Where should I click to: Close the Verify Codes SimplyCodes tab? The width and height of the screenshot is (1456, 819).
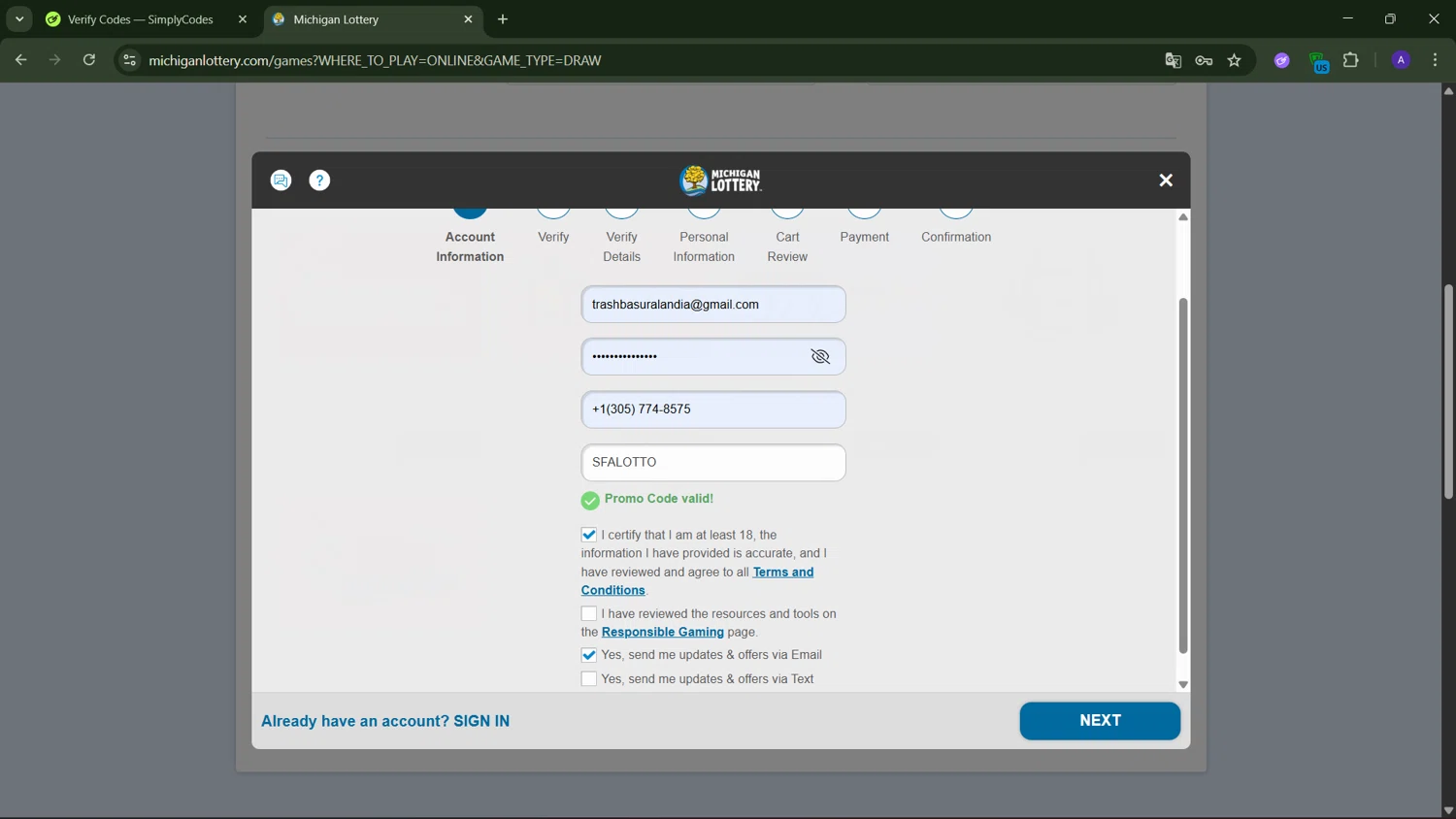click(243, 19)
